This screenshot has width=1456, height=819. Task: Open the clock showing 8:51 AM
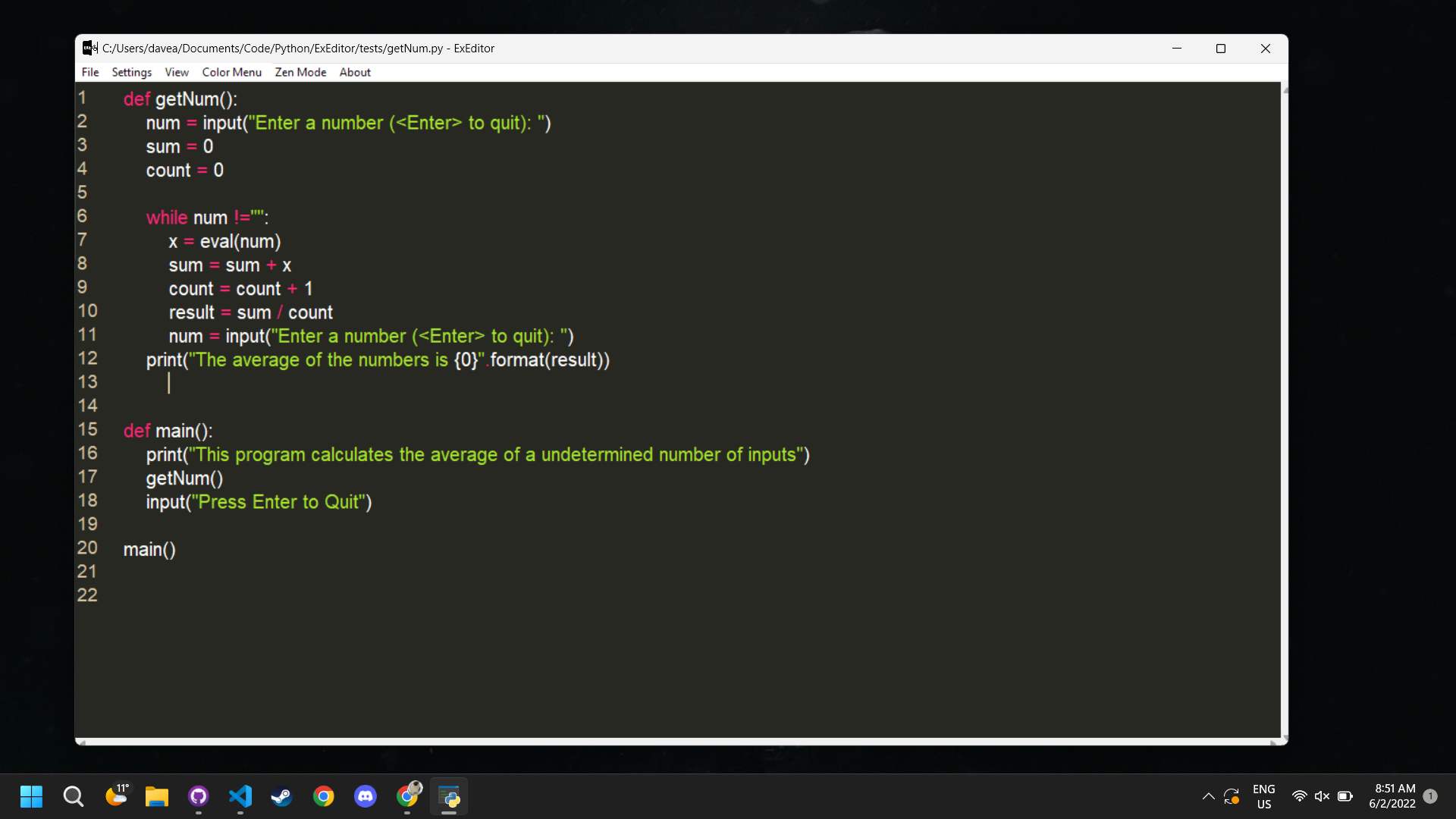click(1392, 796)
